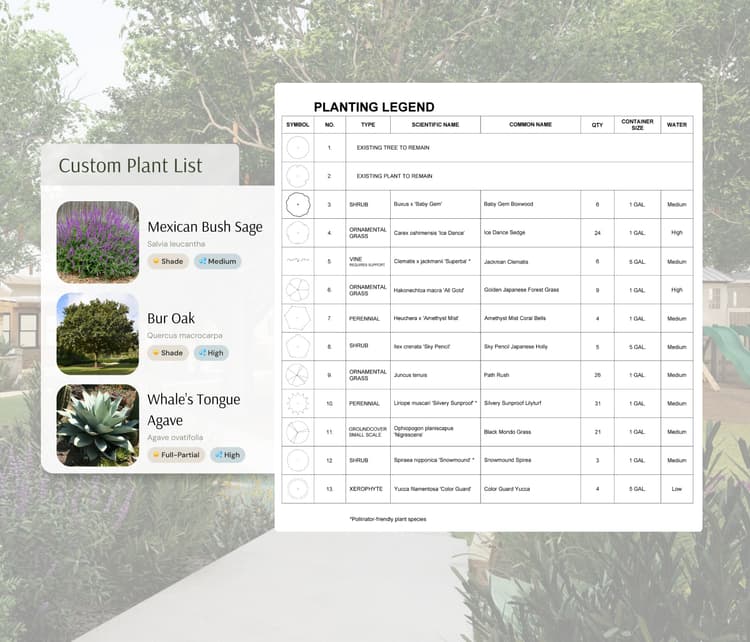Select the Path Rush plant symbol
750x642 pixels.
(x=297, y=375)
